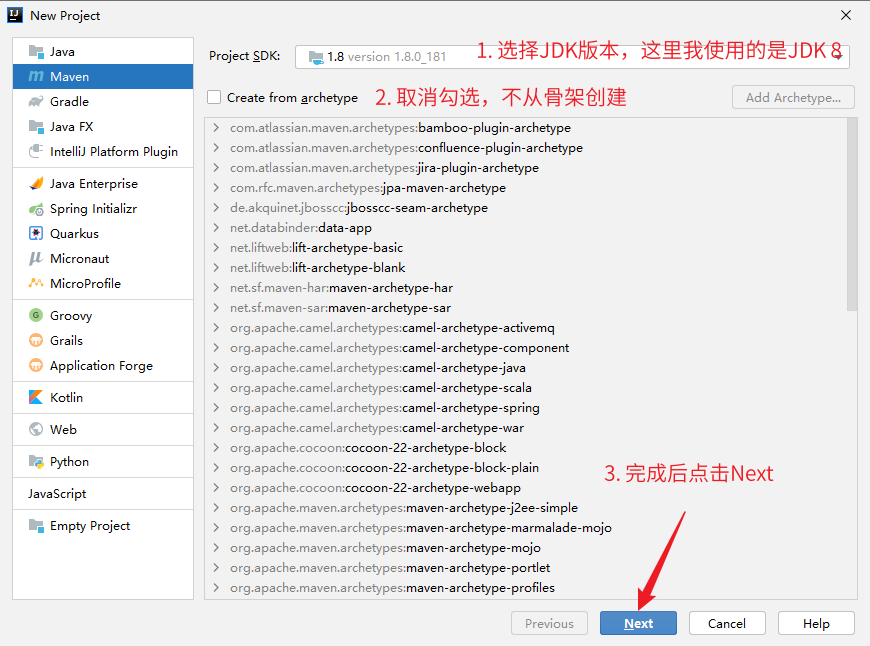Expand the bamboo-plugin-archetype tree node

[216, 128]
